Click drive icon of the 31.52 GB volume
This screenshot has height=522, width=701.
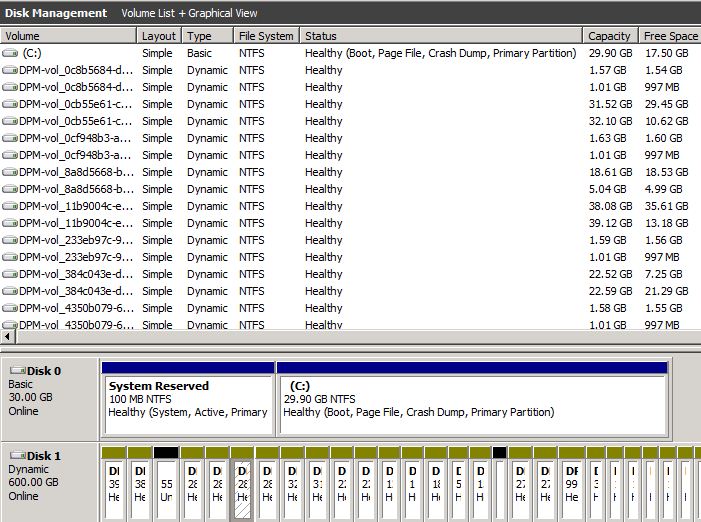[10, 104]
